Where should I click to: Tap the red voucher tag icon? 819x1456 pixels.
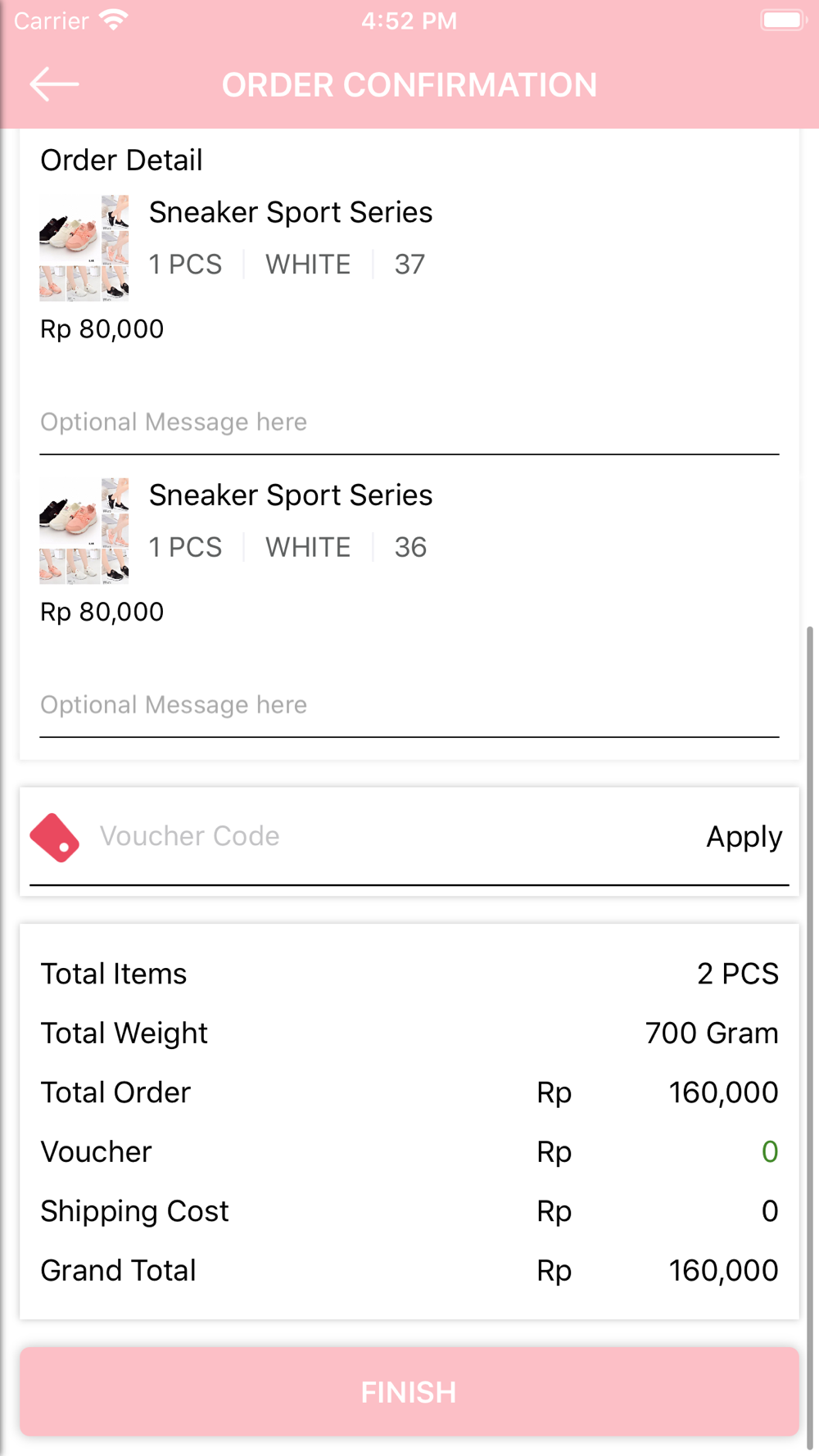tap(55, 837)
